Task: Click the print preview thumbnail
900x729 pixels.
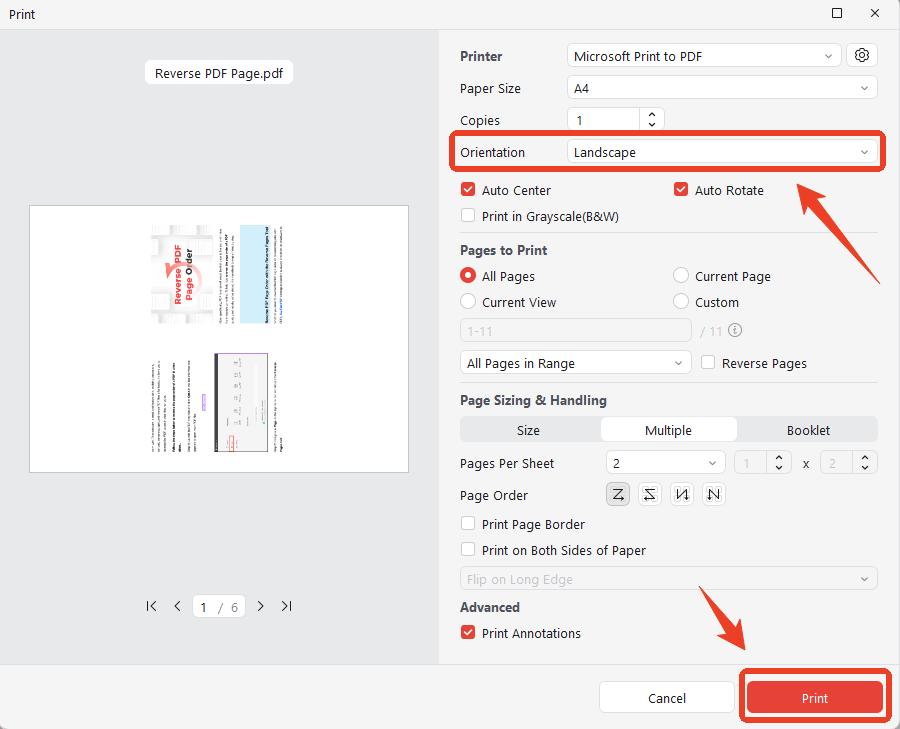Action: coord(219,339)
